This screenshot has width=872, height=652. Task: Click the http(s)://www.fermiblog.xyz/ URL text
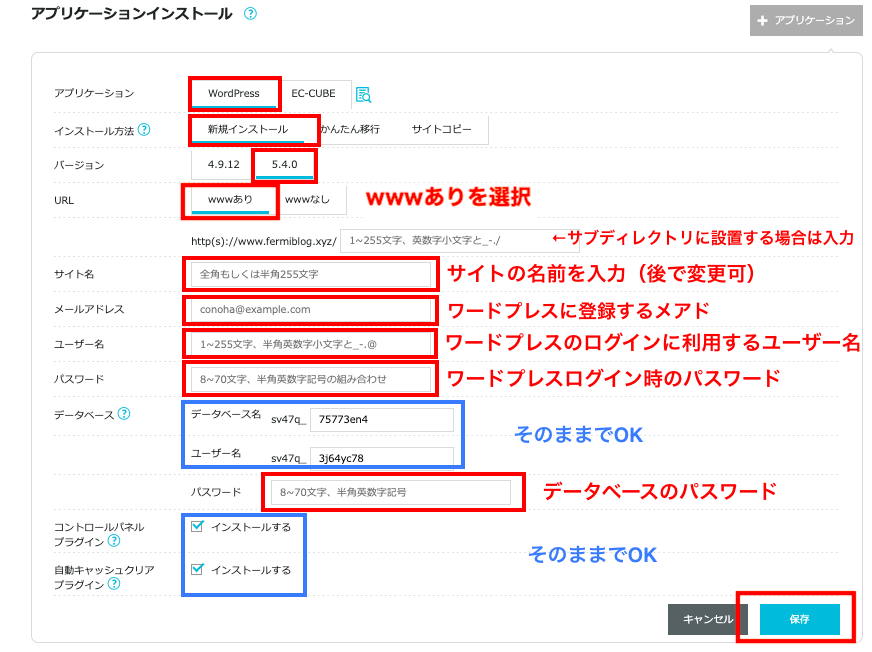pyautogui.click(x=264, y=241)
